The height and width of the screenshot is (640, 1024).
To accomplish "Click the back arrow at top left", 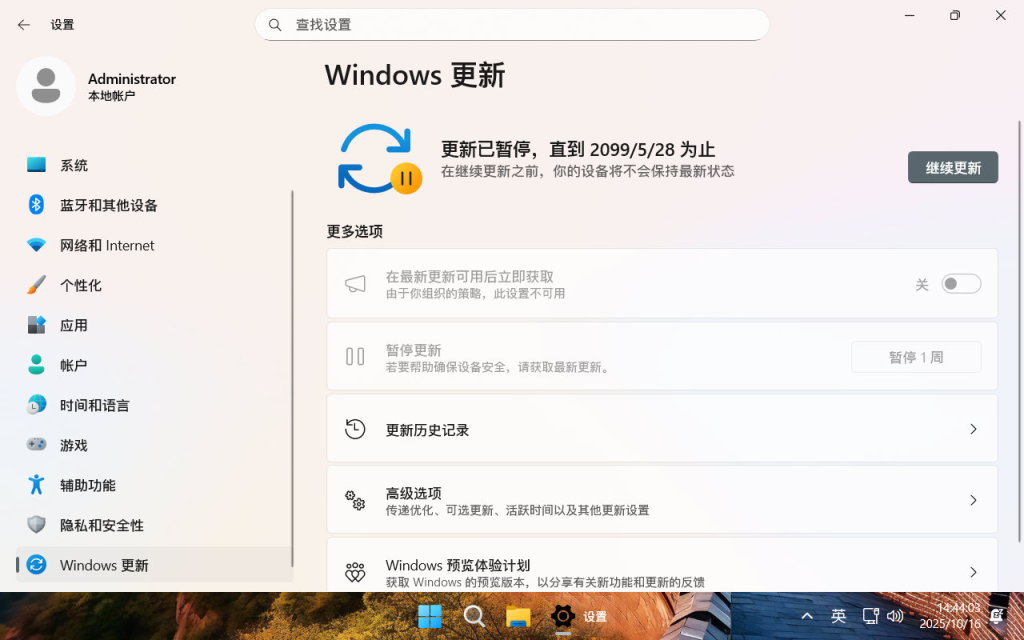I will [22, 24].
